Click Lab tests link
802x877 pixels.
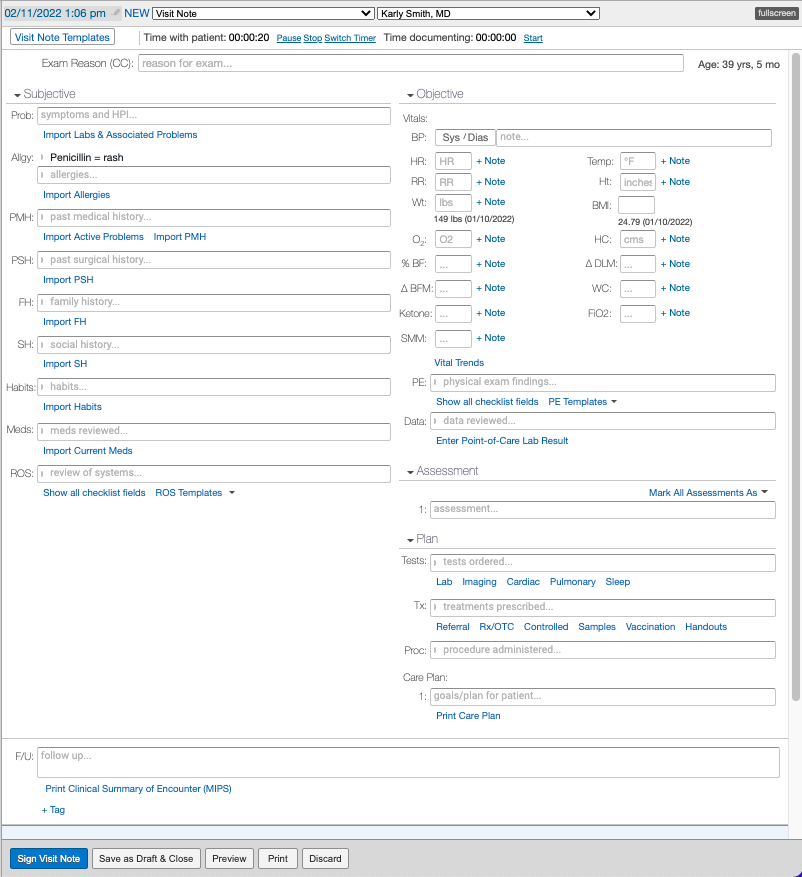[444, 582]
